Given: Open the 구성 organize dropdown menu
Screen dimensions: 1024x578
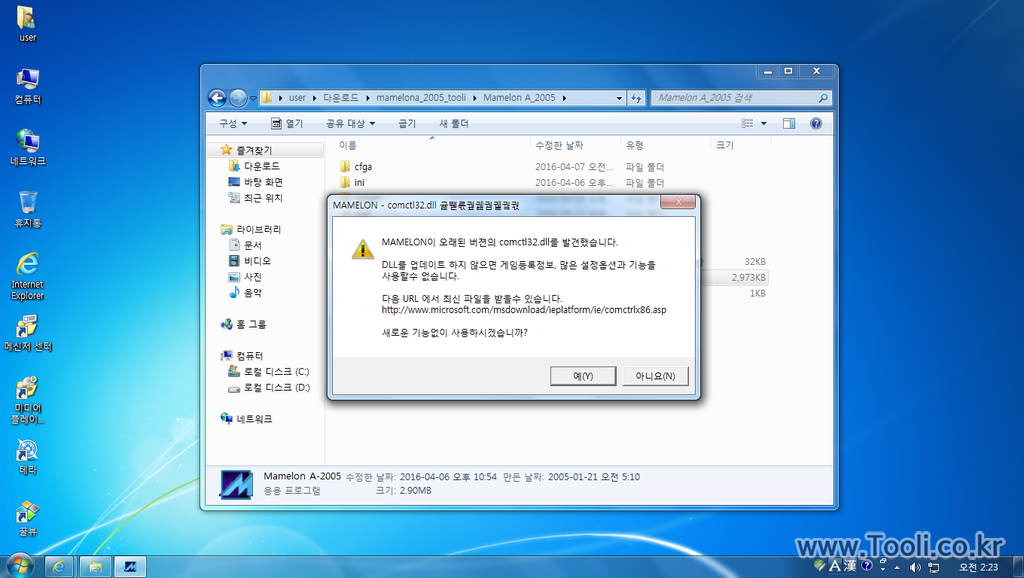Looking at the screenshot, I should click(232, 123).
